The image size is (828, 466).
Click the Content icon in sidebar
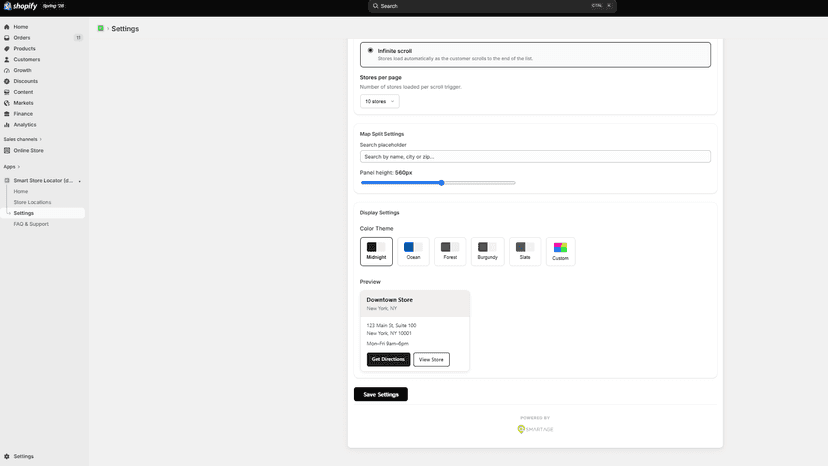coord(7,92)
